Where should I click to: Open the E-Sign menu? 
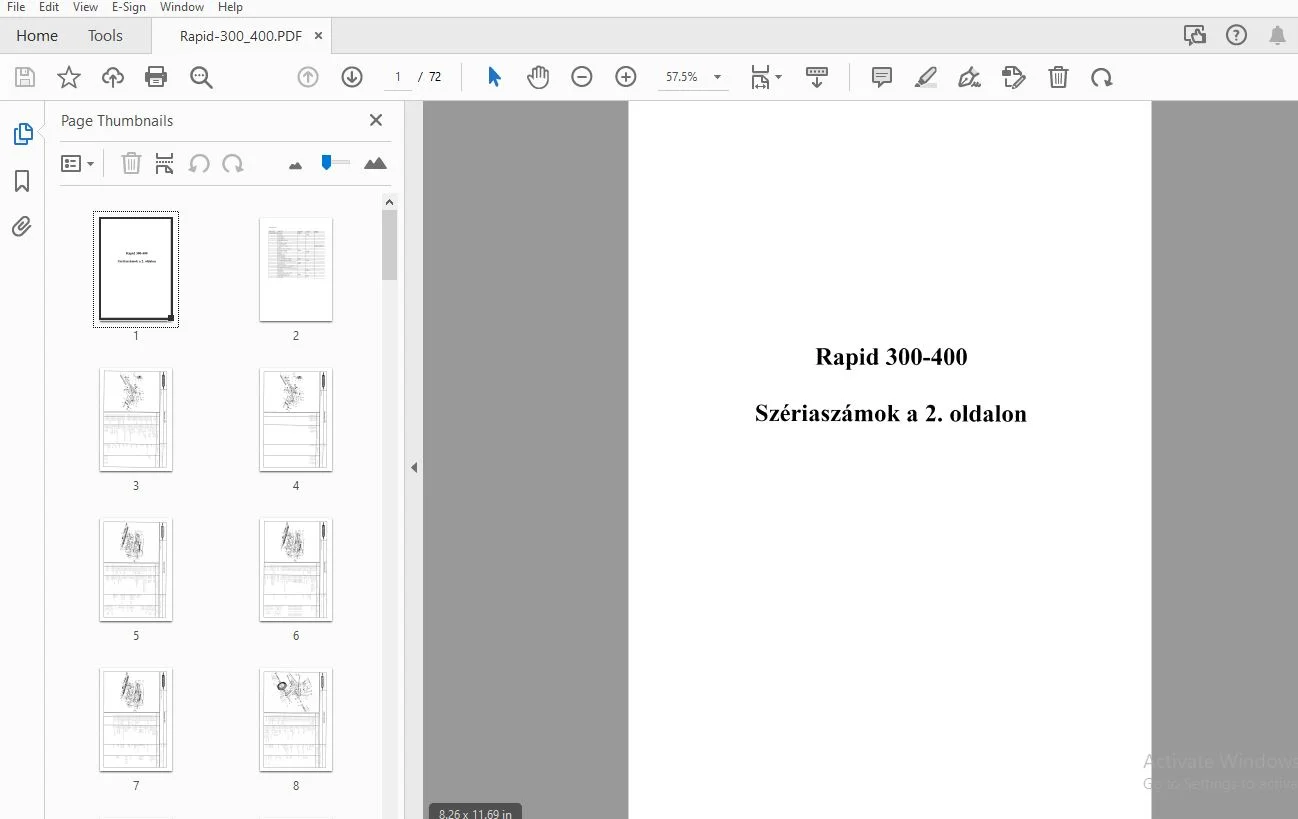pyautogui.click(x=129, y=7)
